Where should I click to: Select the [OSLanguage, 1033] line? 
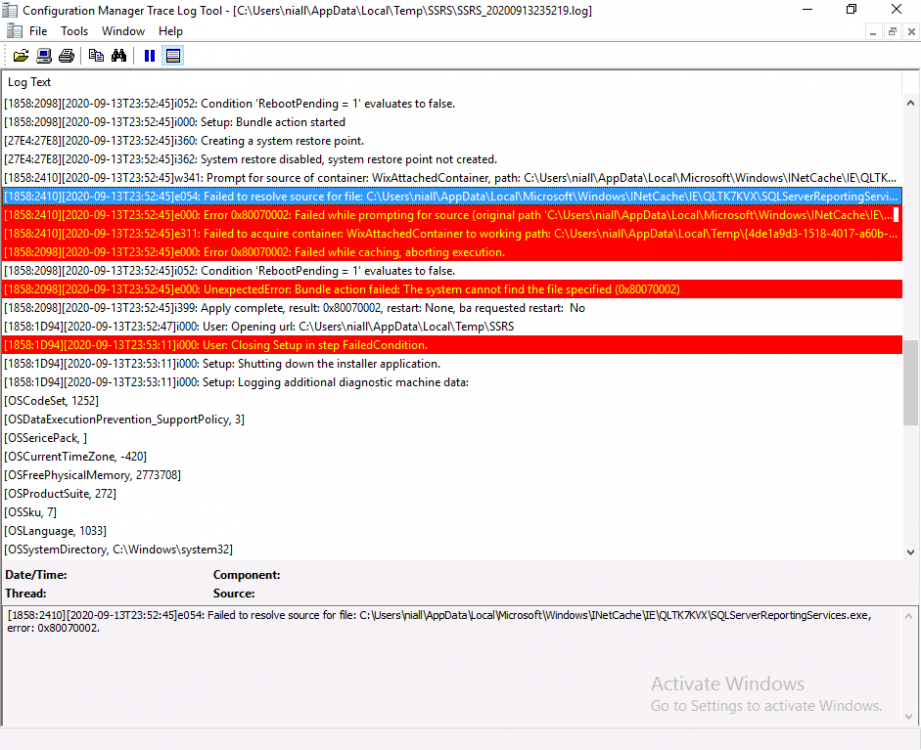[452, 531]
